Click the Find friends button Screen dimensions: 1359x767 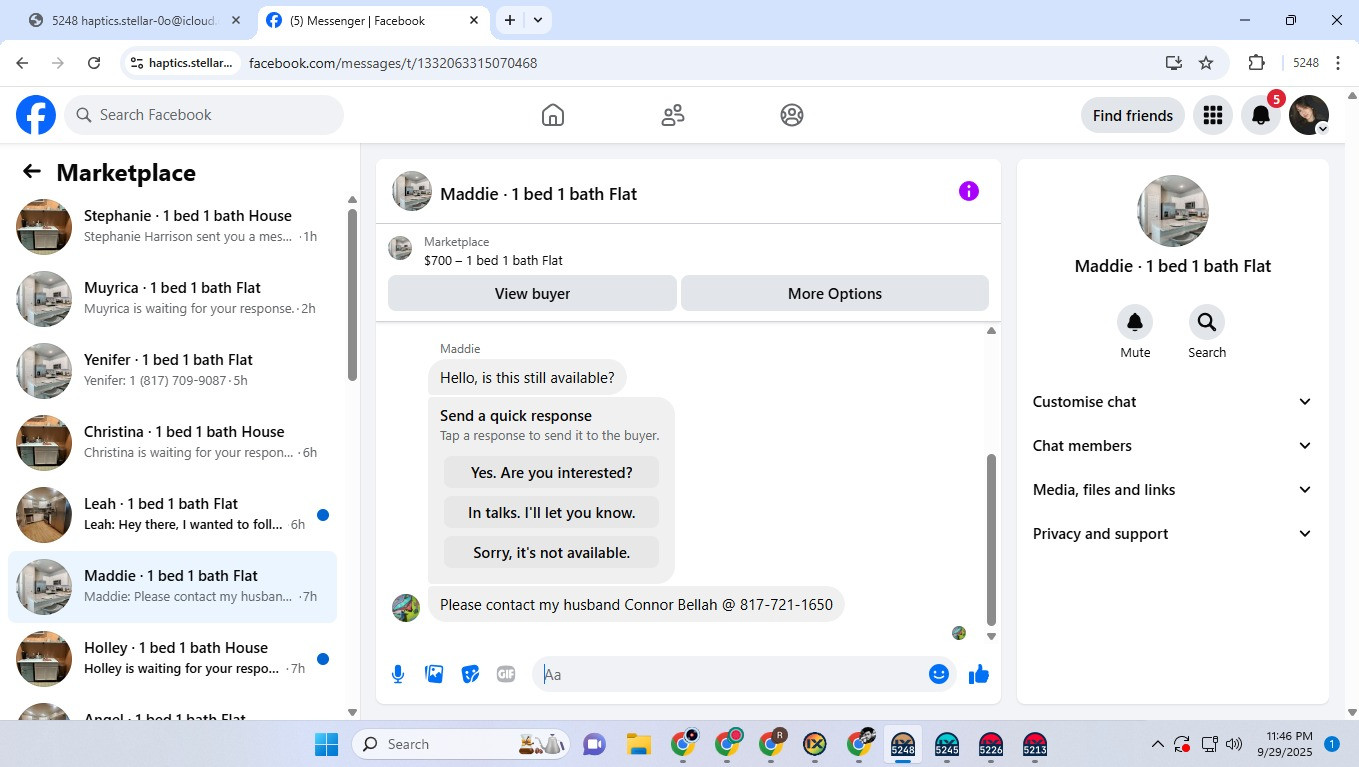coord(1133,115)
